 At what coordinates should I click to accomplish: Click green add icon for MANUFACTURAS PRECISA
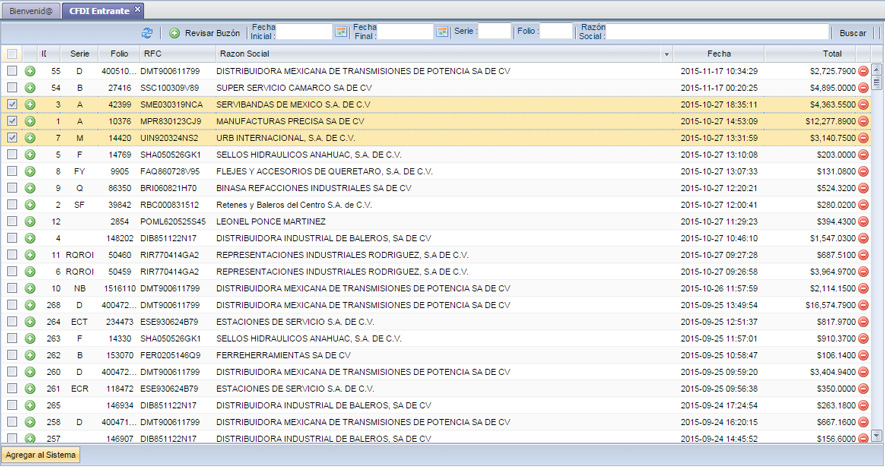[x=30, y=121]
